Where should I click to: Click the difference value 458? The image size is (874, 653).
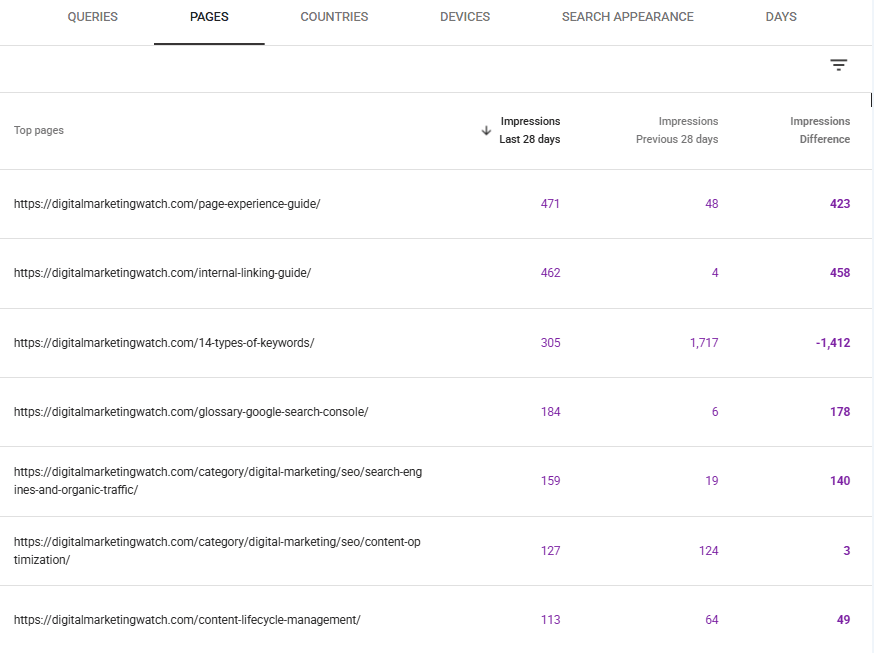840,273
